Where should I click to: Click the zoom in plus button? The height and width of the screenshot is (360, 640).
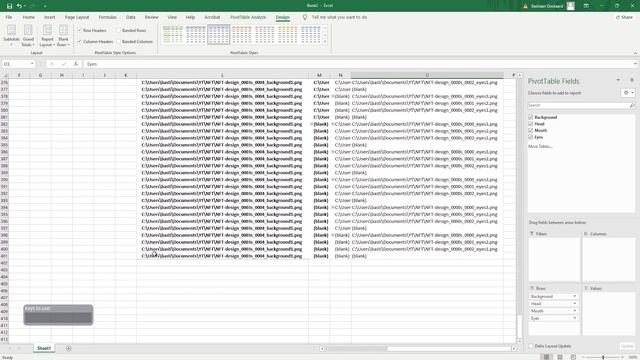coord(622,357)
